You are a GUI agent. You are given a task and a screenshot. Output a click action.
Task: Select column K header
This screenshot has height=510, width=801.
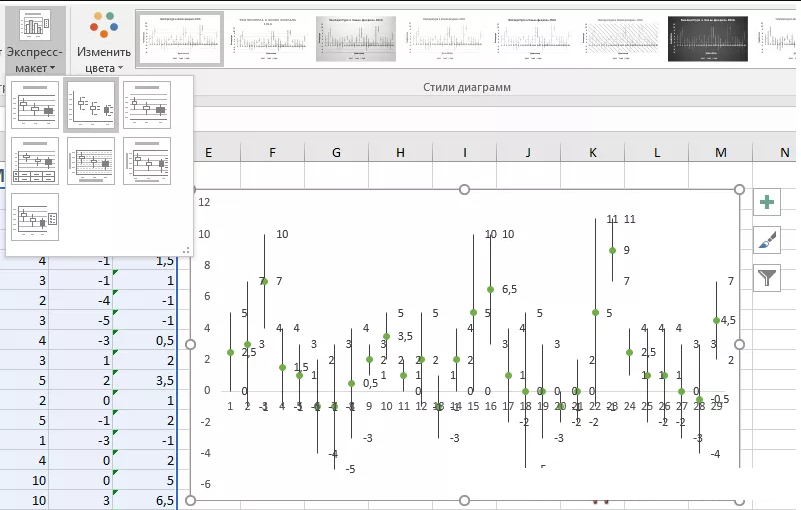(593, 152)
